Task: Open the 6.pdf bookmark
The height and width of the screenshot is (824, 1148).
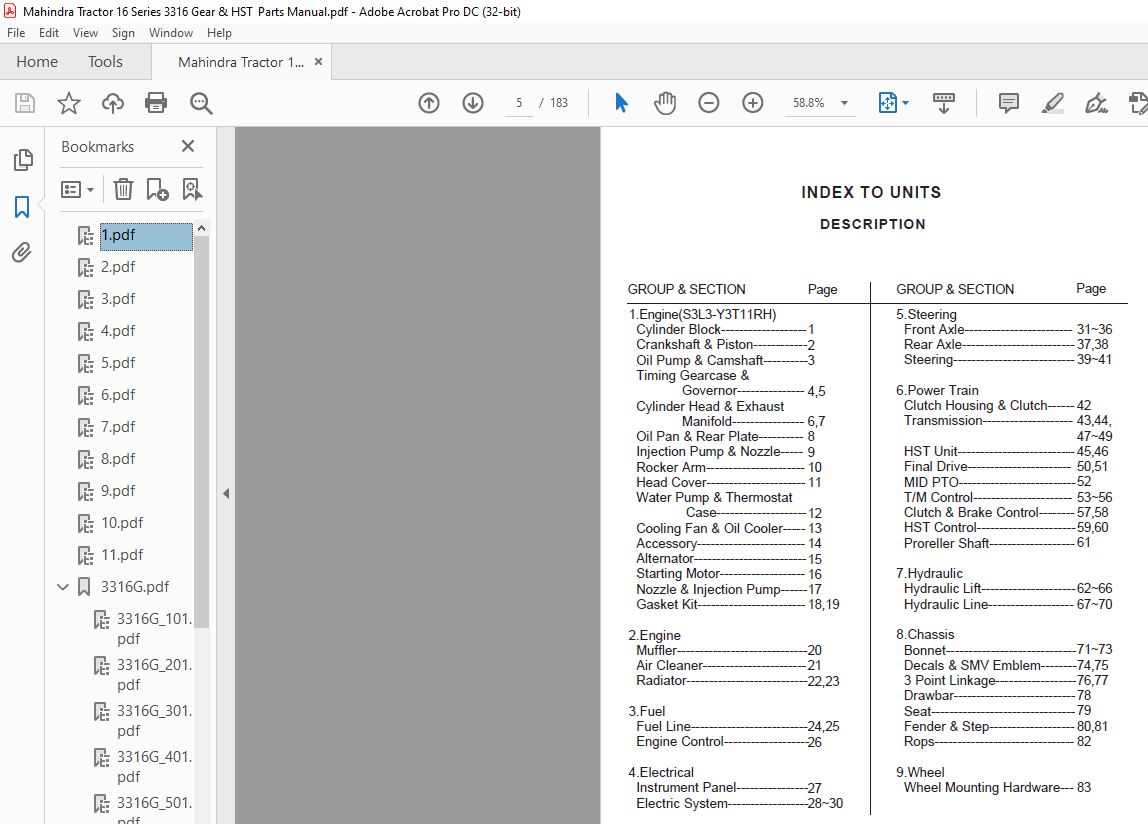Action: click(118, 396)
